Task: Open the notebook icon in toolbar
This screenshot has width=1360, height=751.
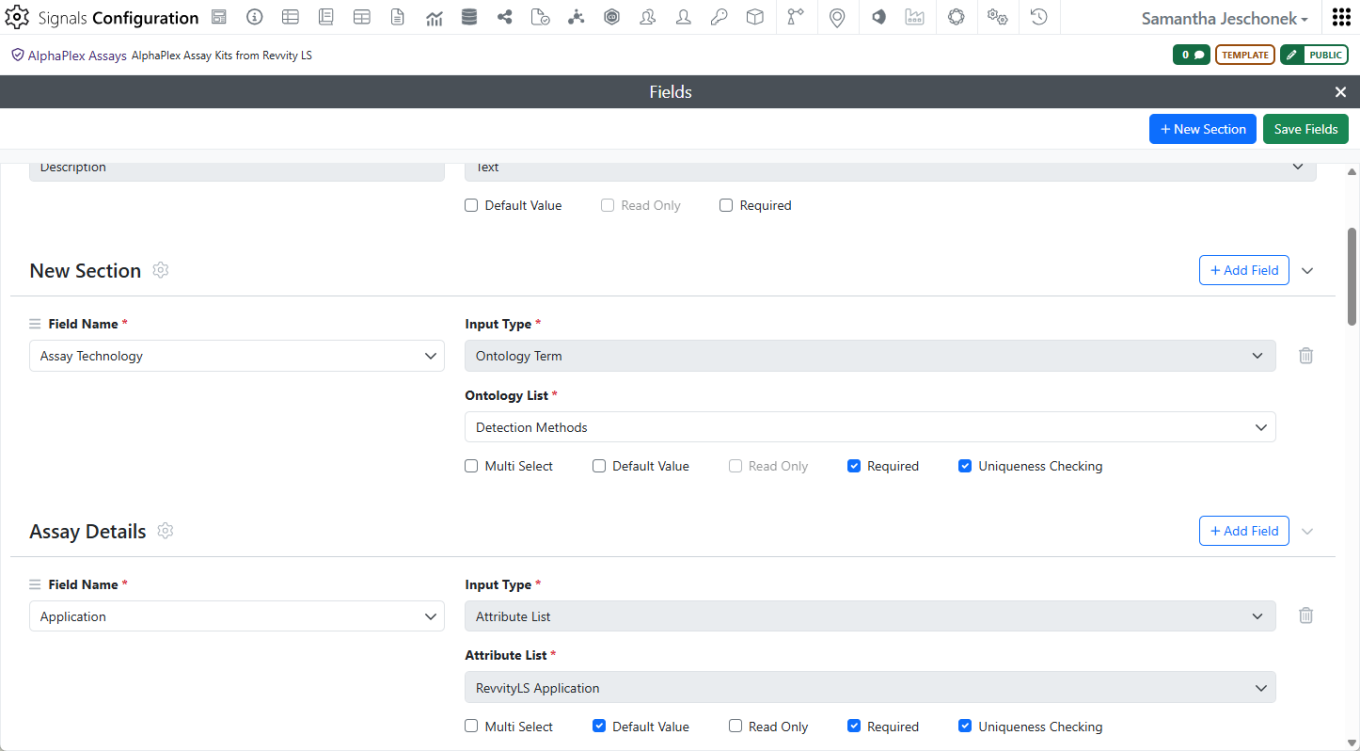Action: tap(326, 17)
